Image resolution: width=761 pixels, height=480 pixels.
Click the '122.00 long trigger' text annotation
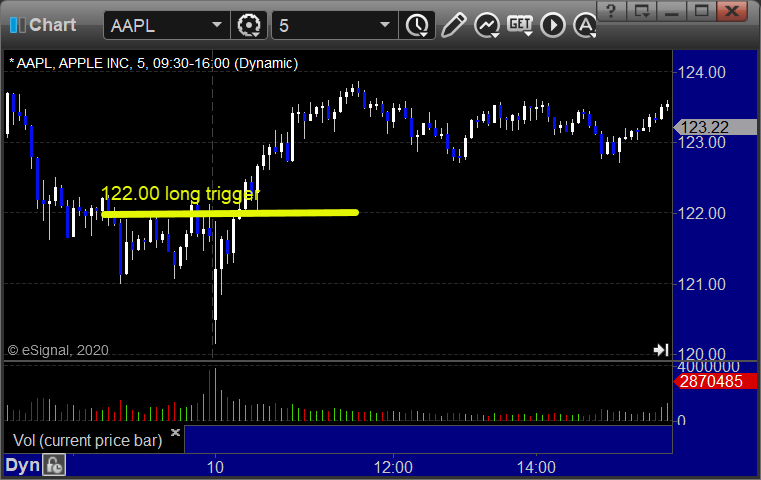(180, 193)
